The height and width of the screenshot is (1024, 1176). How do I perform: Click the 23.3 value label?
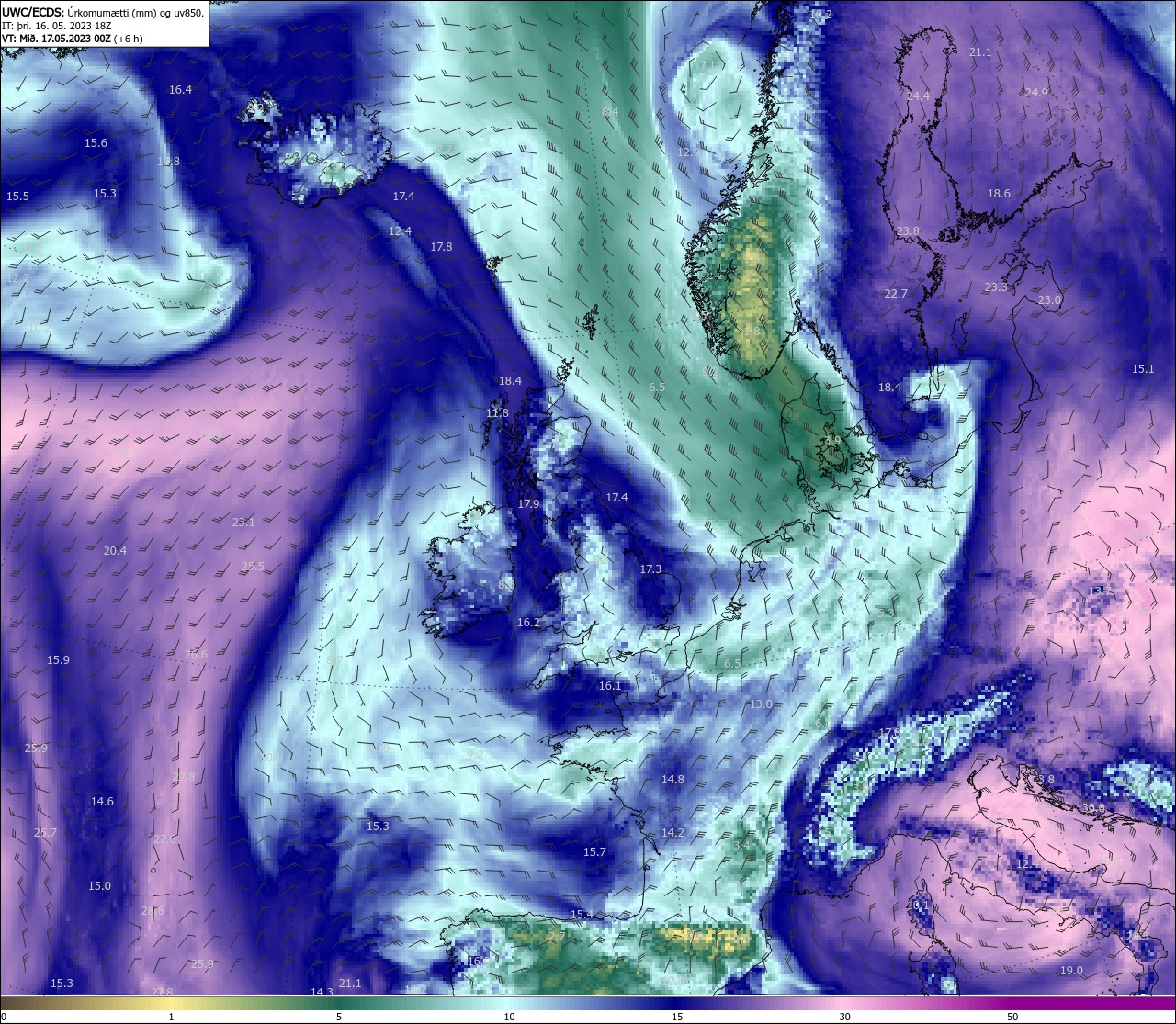point(996,287)
